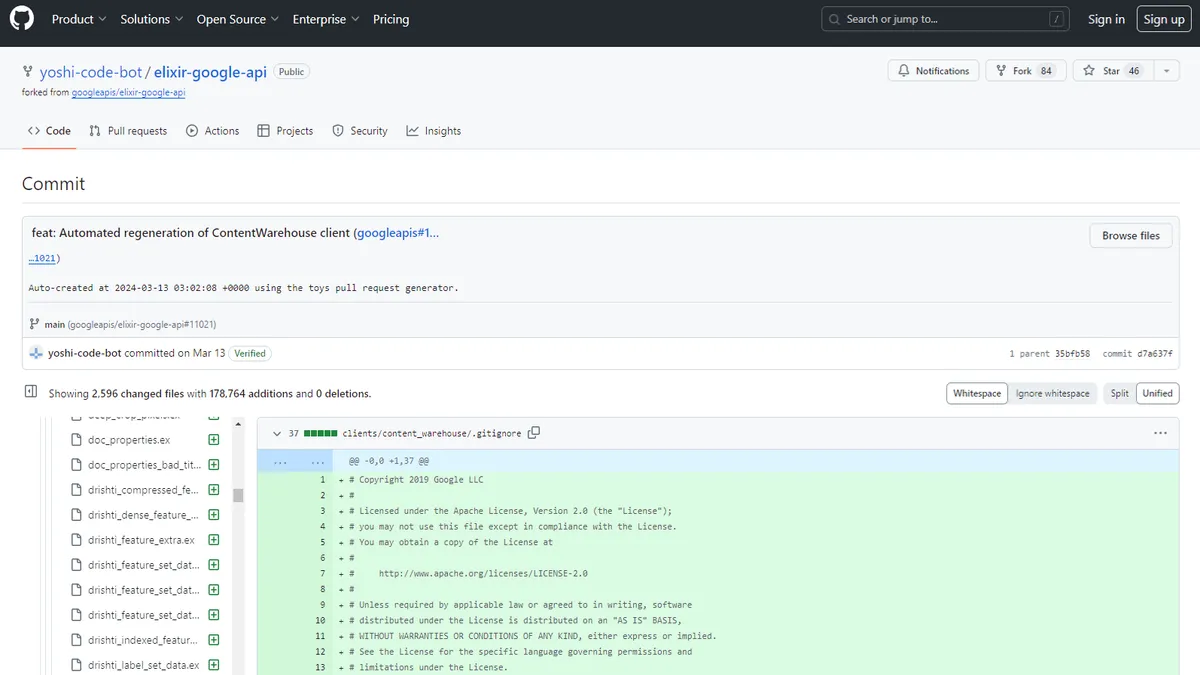Image resolution: width=1200 pixels, height=675 pixels.
Task: Click the added-file plus icon for drishti_dense_feature_...
Action: (214, 515)
